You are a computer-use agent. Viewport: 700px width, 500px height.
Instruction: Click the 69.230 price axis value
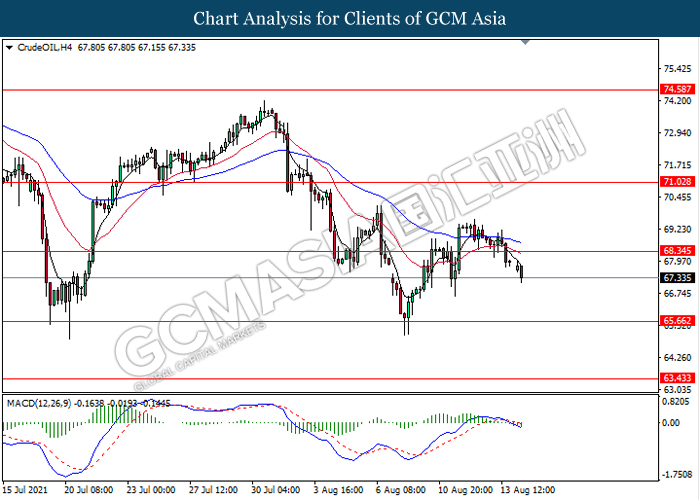tap(677, 229)
